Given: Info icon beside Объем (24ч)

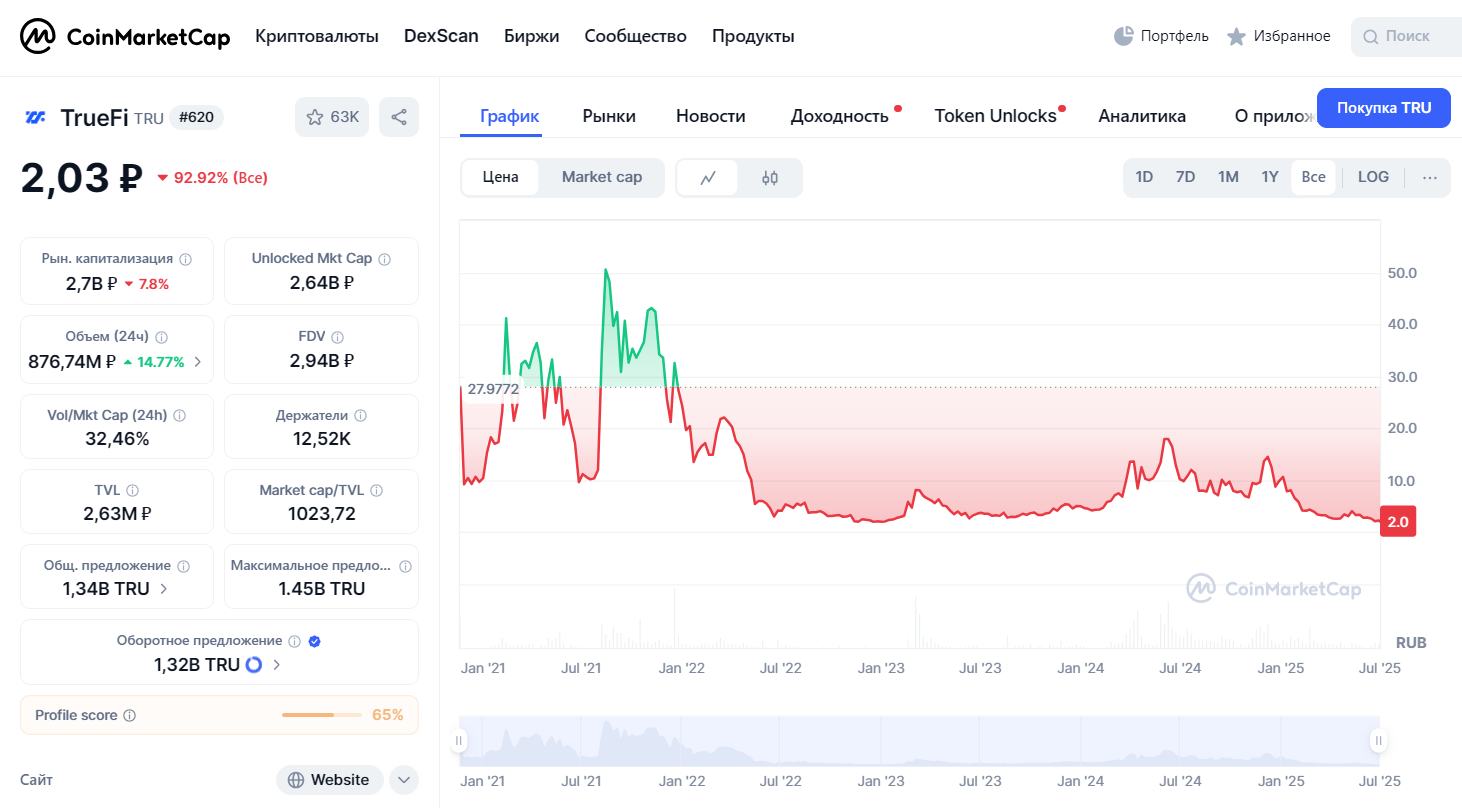Looking at the screenshot, I should [x=162, y=338].
